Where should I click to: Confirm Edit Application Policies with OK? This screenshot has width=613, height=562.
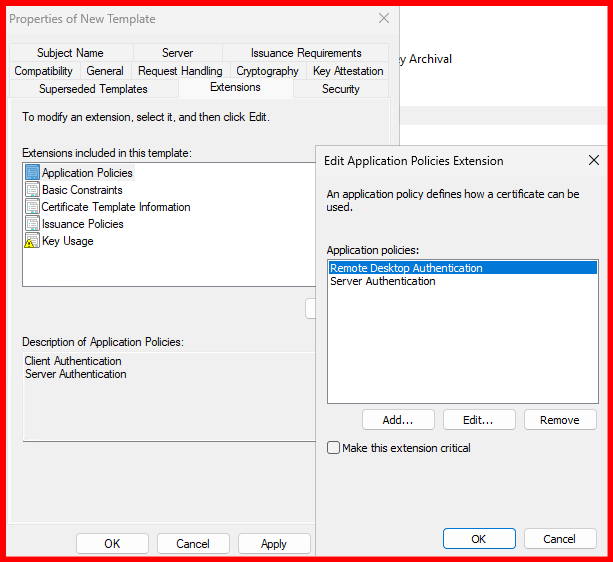[x=479, y=539]
